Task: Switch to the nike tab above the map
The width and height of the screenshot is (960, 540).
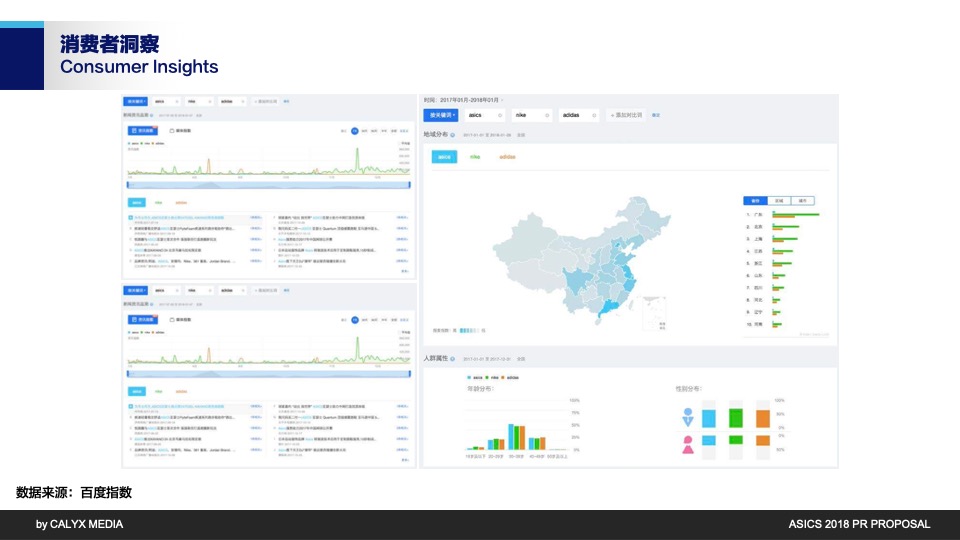Action: (475, 157)
